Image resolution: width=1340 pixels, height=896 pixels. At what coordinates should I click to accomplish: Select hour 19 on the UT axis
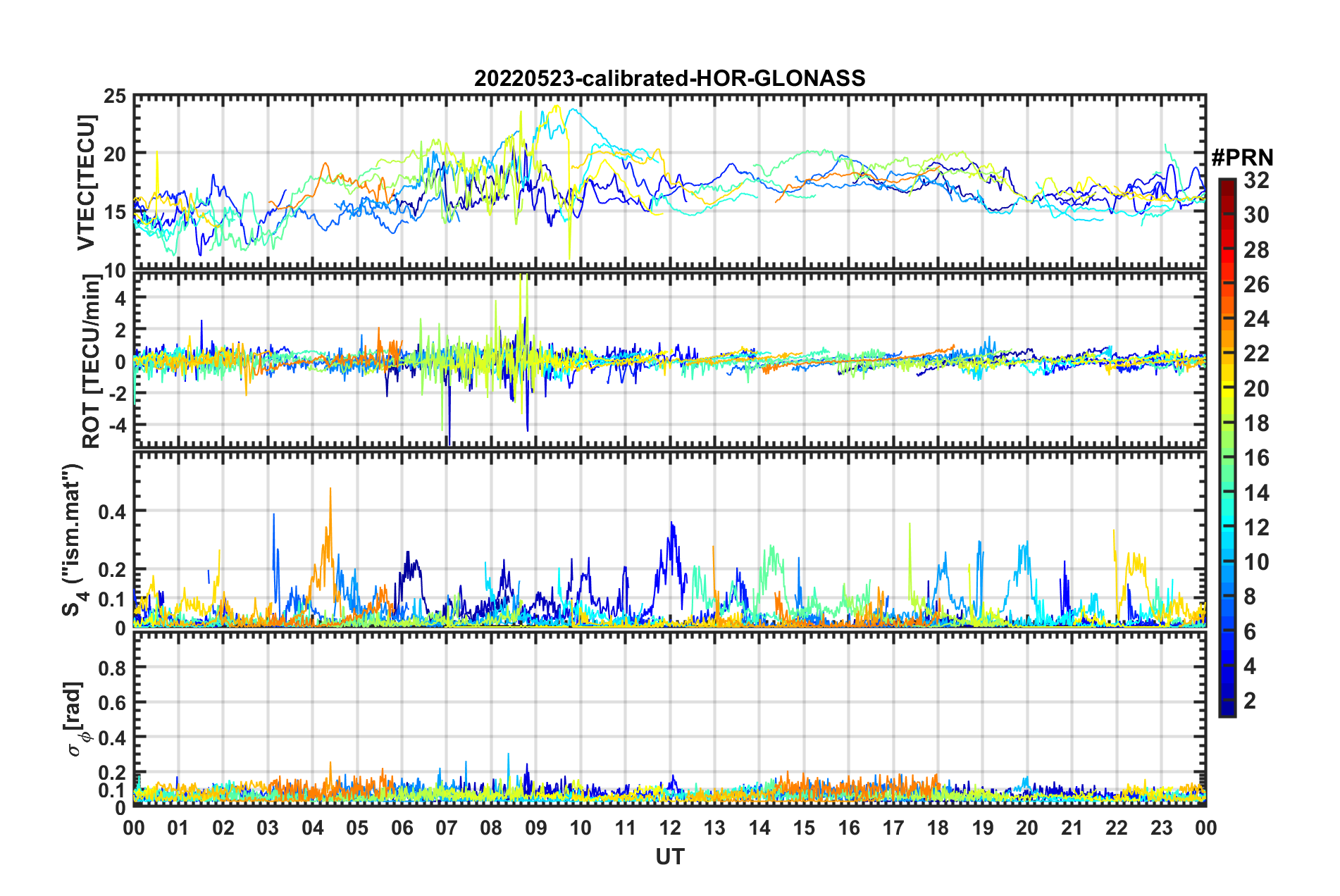pos(983,828)
